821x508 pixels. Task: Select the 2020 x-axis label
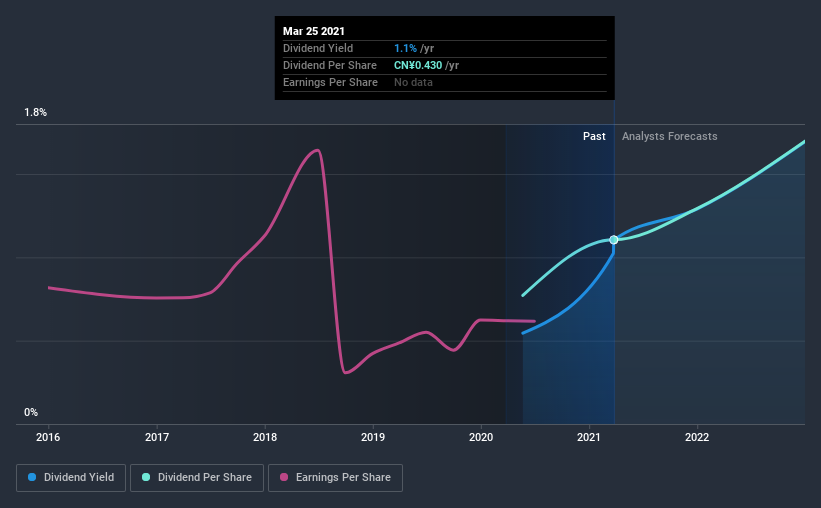pos(481,437)
